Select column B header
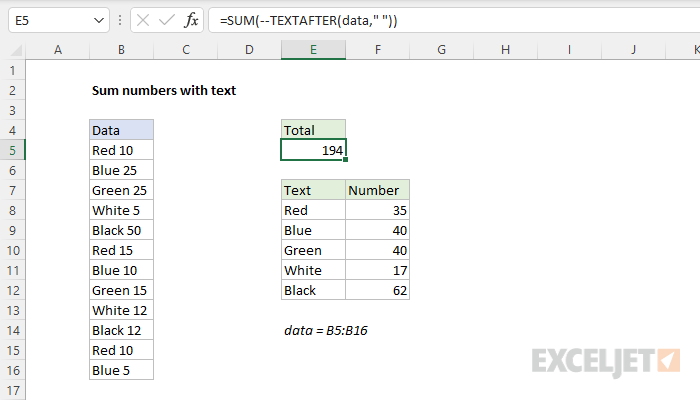The height and width of the screenshot is (400, 700). [121, 50]
